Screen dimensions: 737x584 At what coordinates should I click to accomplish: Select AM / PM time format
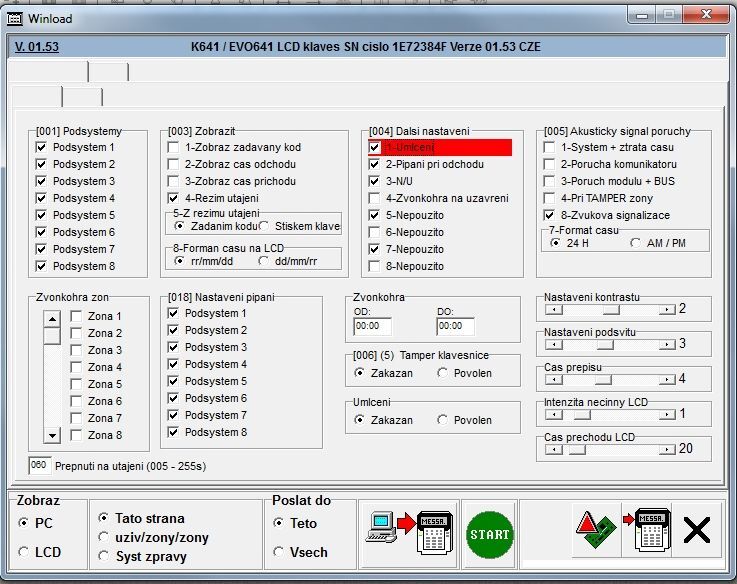pos(636,243)
